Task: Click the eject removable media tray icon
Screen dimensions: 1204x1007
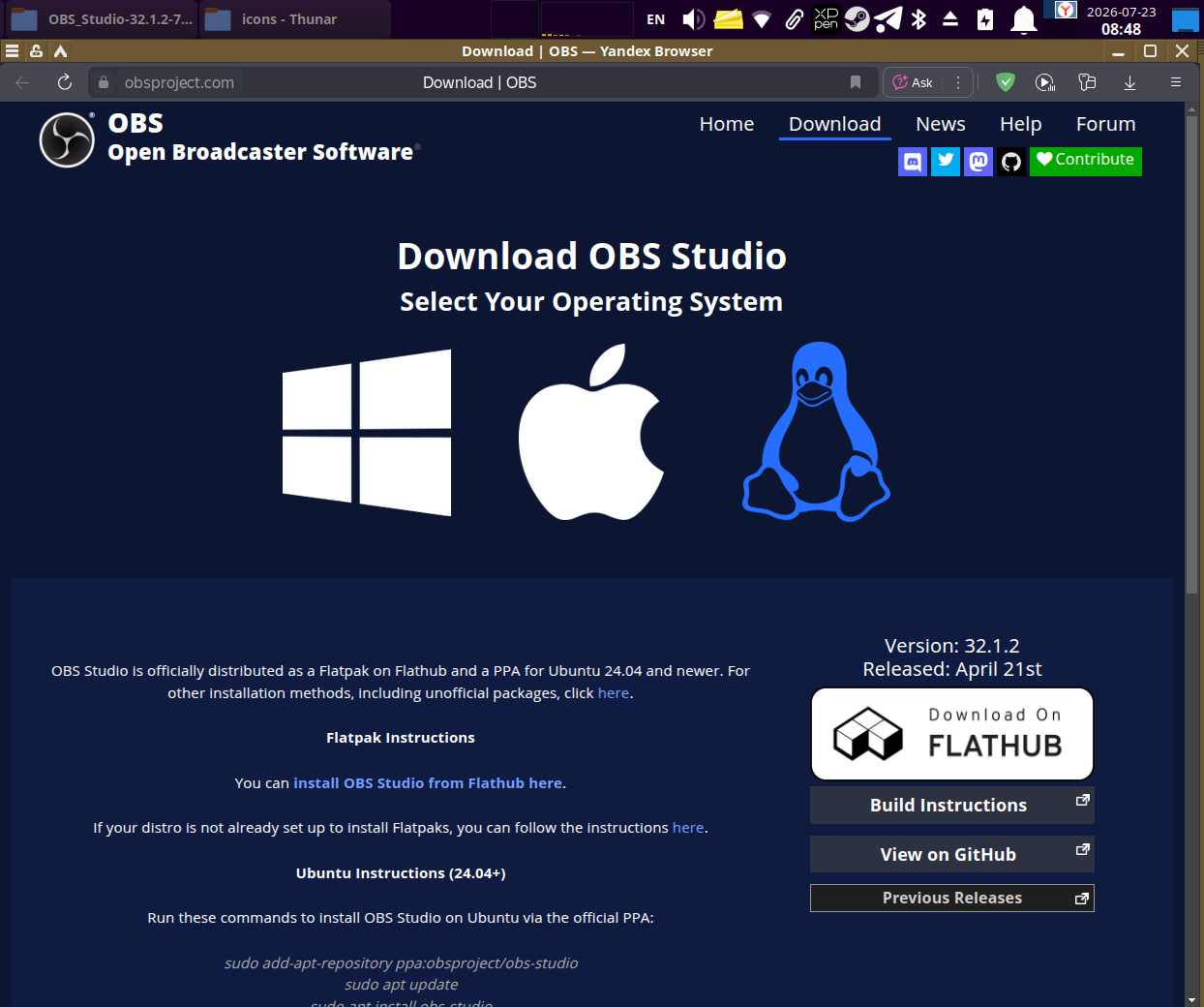Action: [950, 19]
